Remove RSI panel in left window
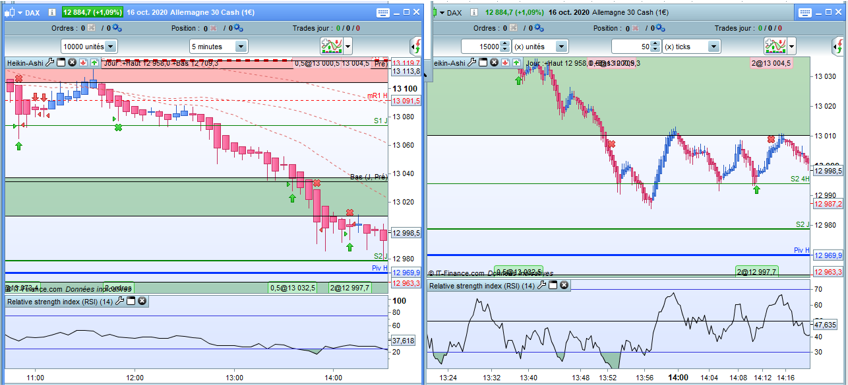Viewport: 848px width, 385px height. pyautogui.click(x=142, y=301)
